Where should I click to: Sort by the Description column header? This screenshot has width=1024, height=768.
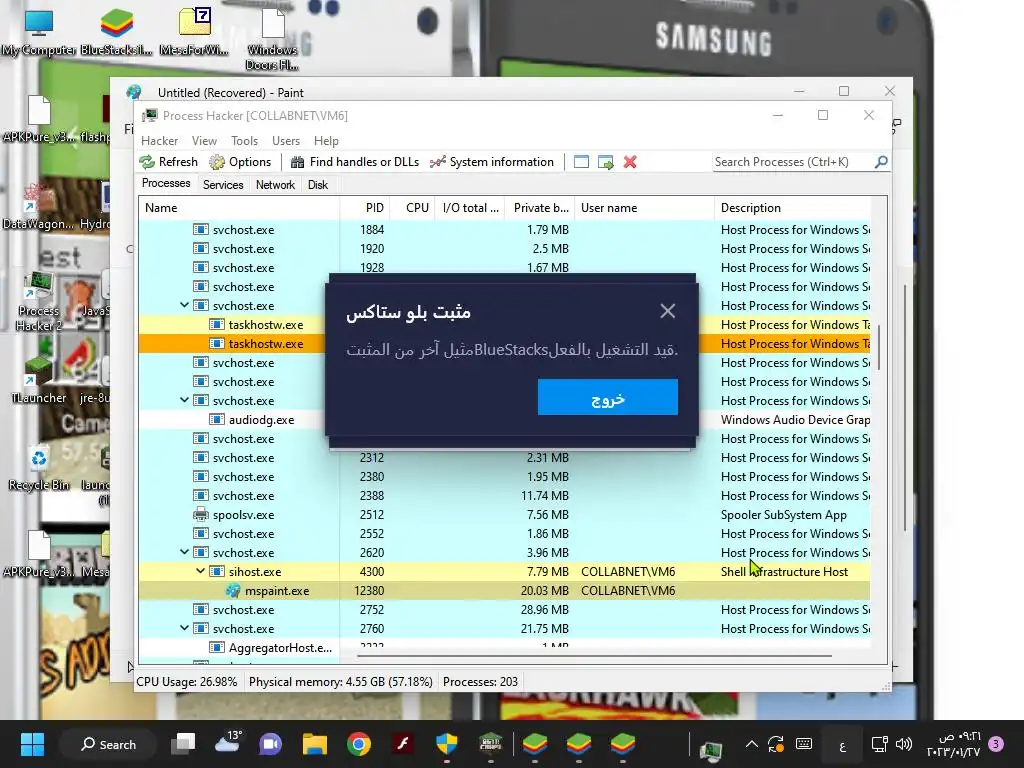pyautogui.click(x=793, y=208)
